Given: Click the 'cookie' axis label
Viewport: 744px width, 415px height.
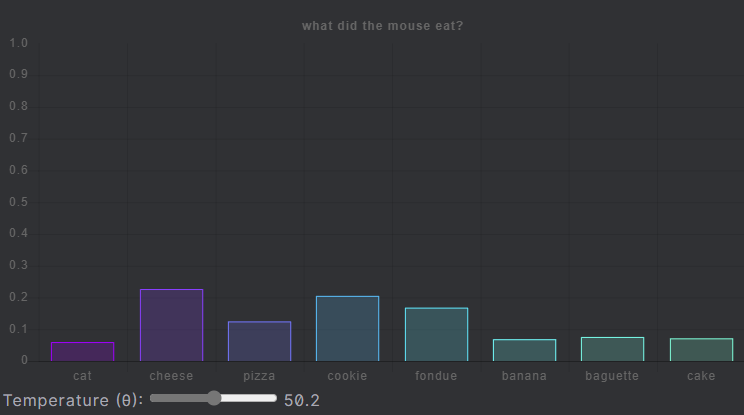Looking at the screenshot, I should click(x=347, y=376).
